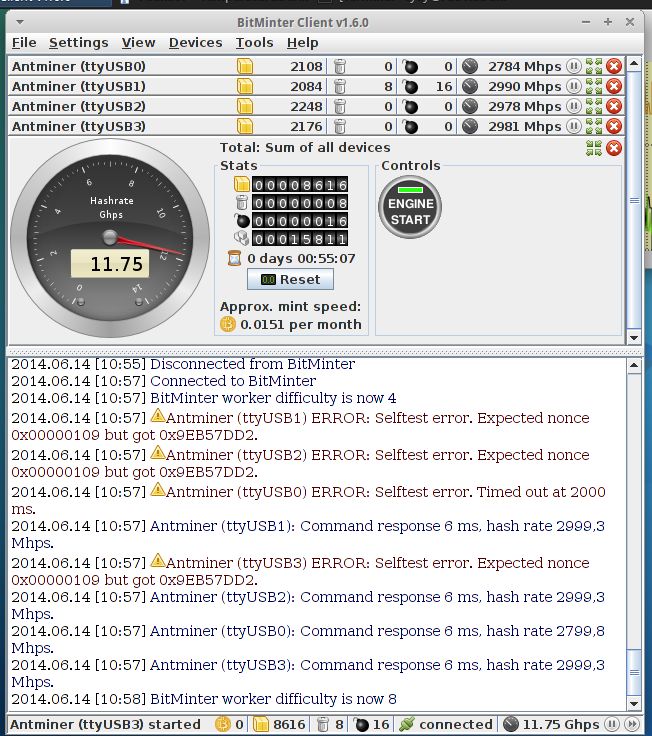Viewport: 652px width, 736px height.
Task: Click the status bar hashrate gauge icon
Action: pos(511,724)
